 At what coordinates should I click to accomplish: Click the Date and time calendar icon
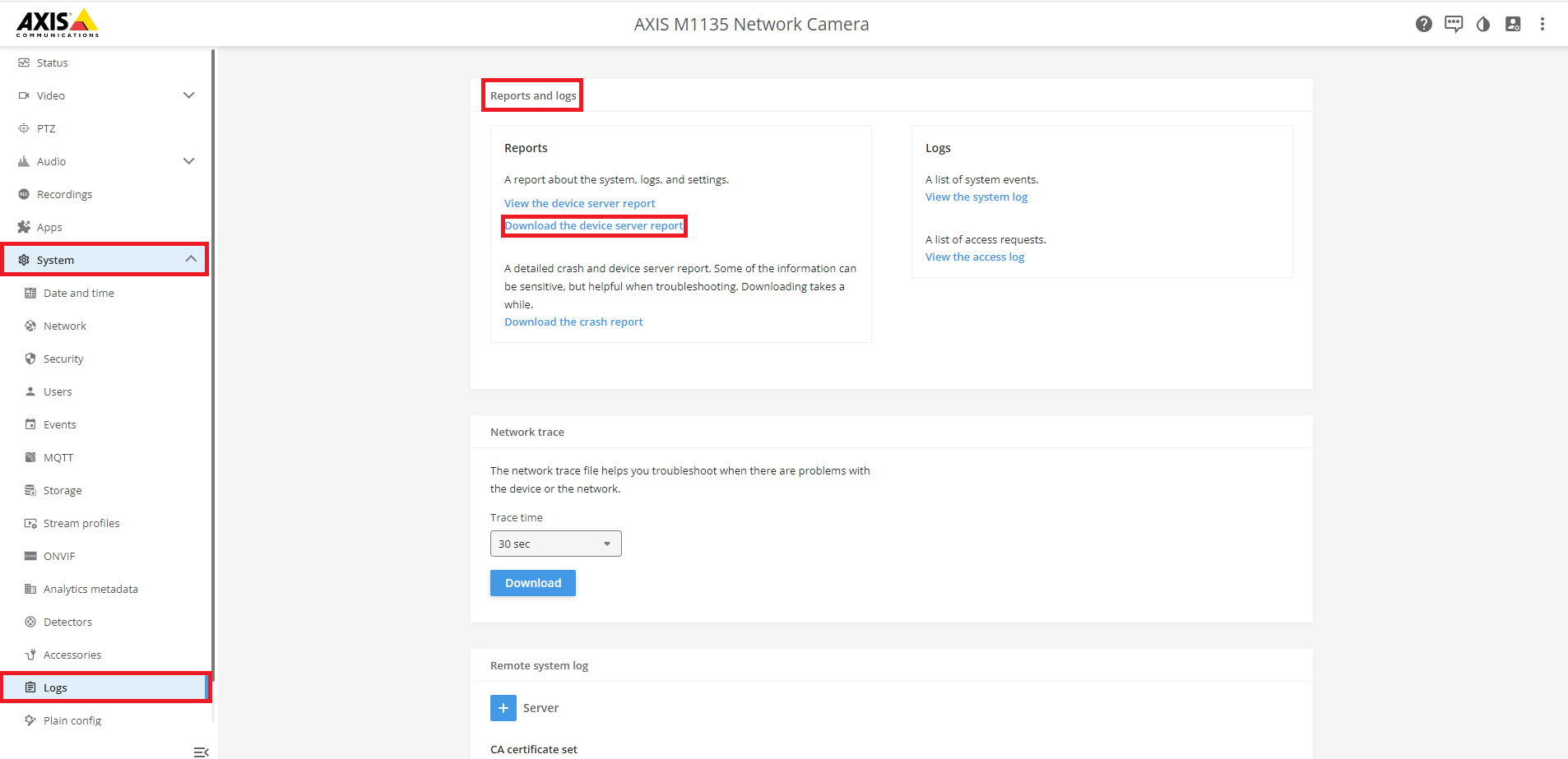(x=30, y=293)
